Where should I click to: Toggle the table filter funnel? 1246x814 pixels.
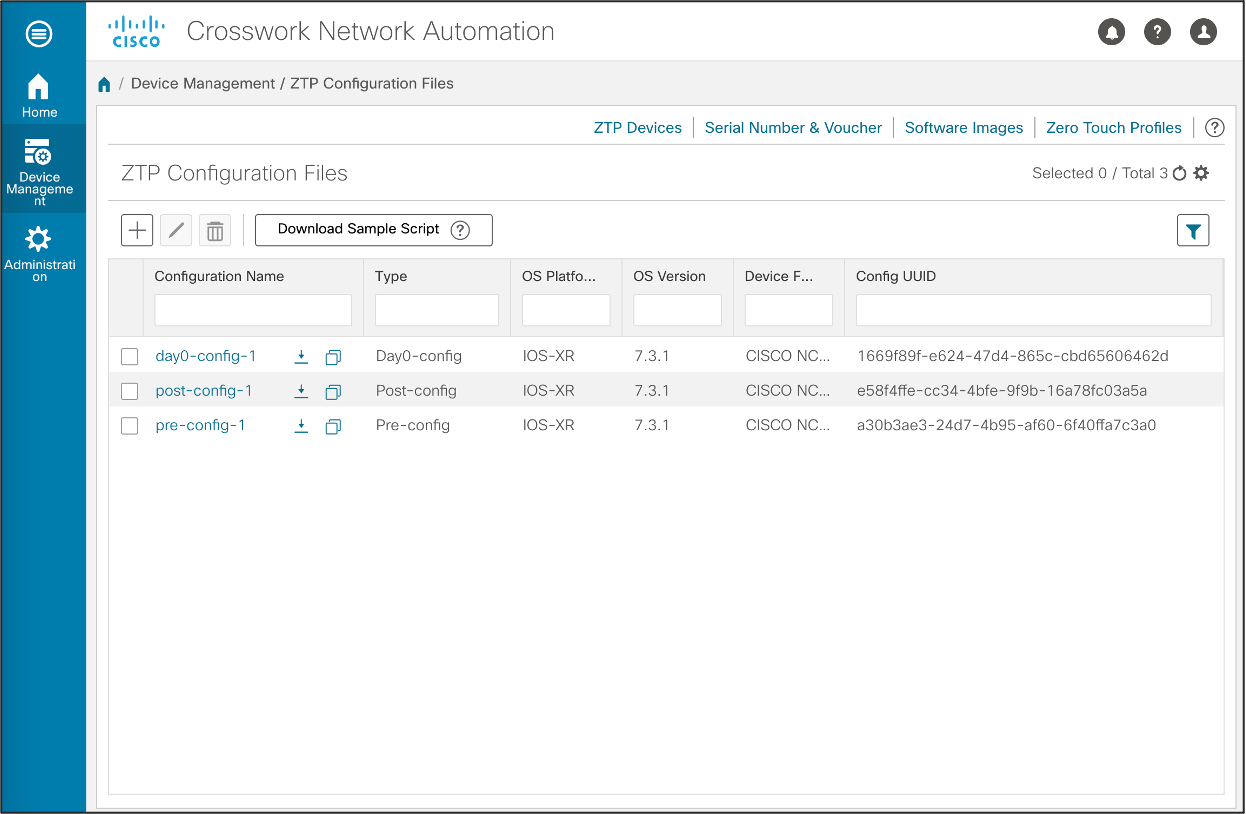(1193, 230)
